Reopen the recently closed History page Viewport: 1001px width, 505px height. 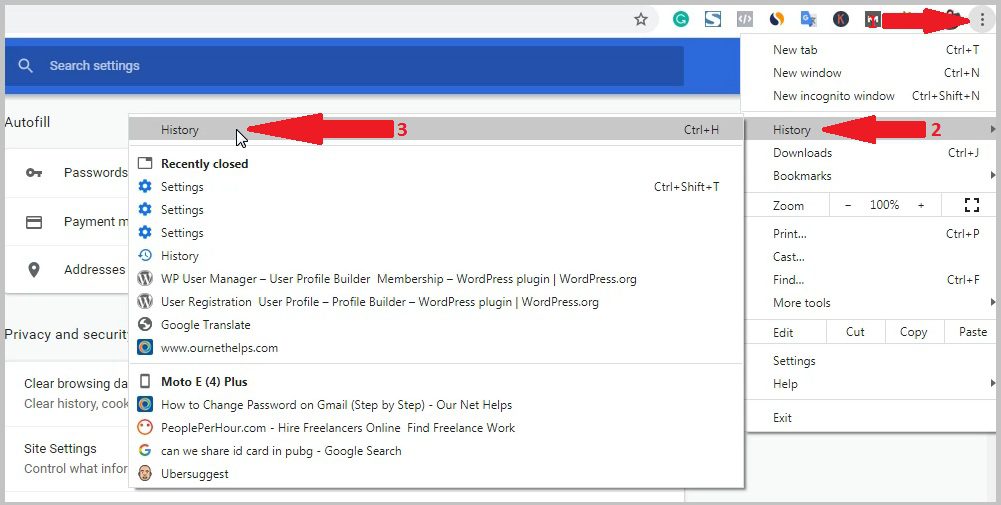pos(437,255)
